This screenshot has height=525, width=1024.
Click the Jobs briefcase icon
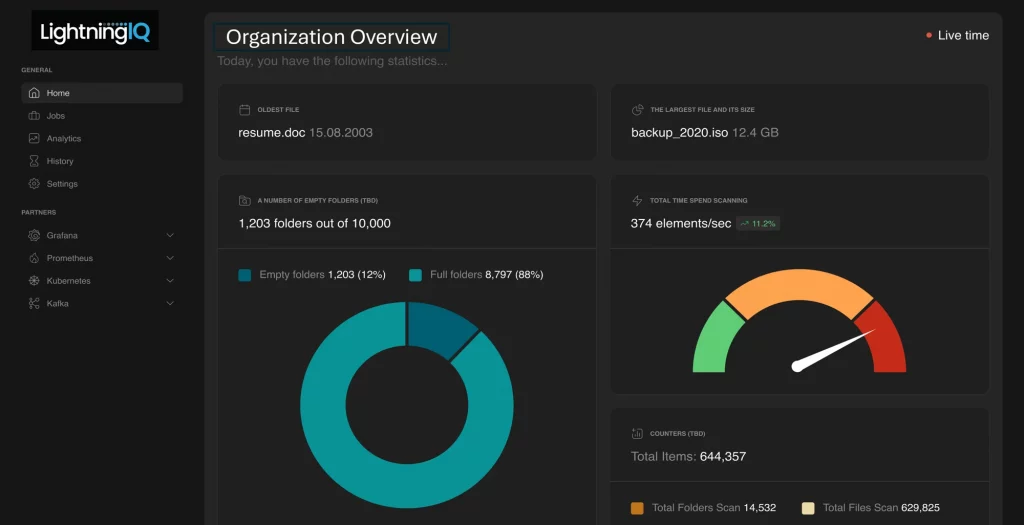[34, 116]
